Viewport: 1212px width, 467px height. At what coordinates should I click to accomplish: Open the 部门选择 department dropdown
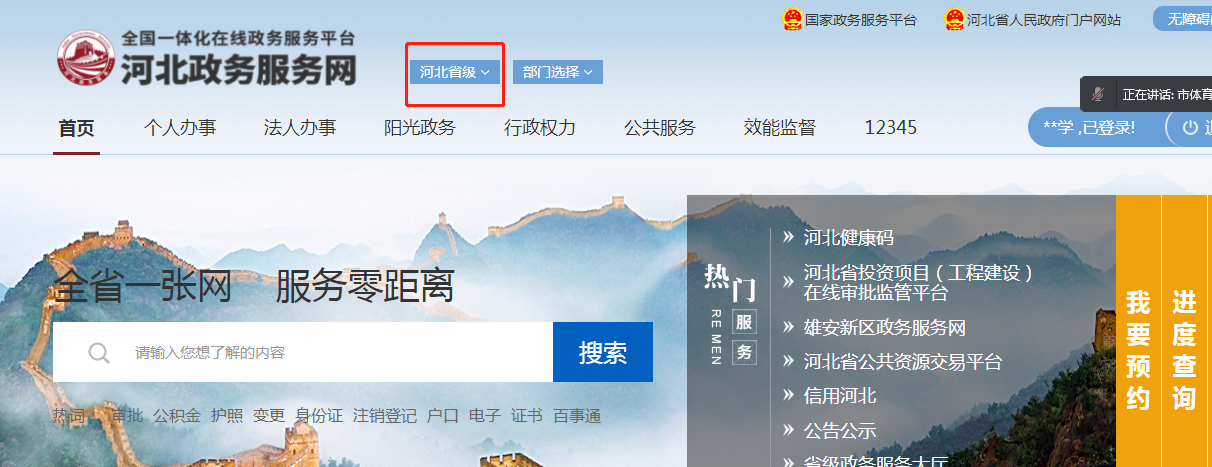[557, 72]
